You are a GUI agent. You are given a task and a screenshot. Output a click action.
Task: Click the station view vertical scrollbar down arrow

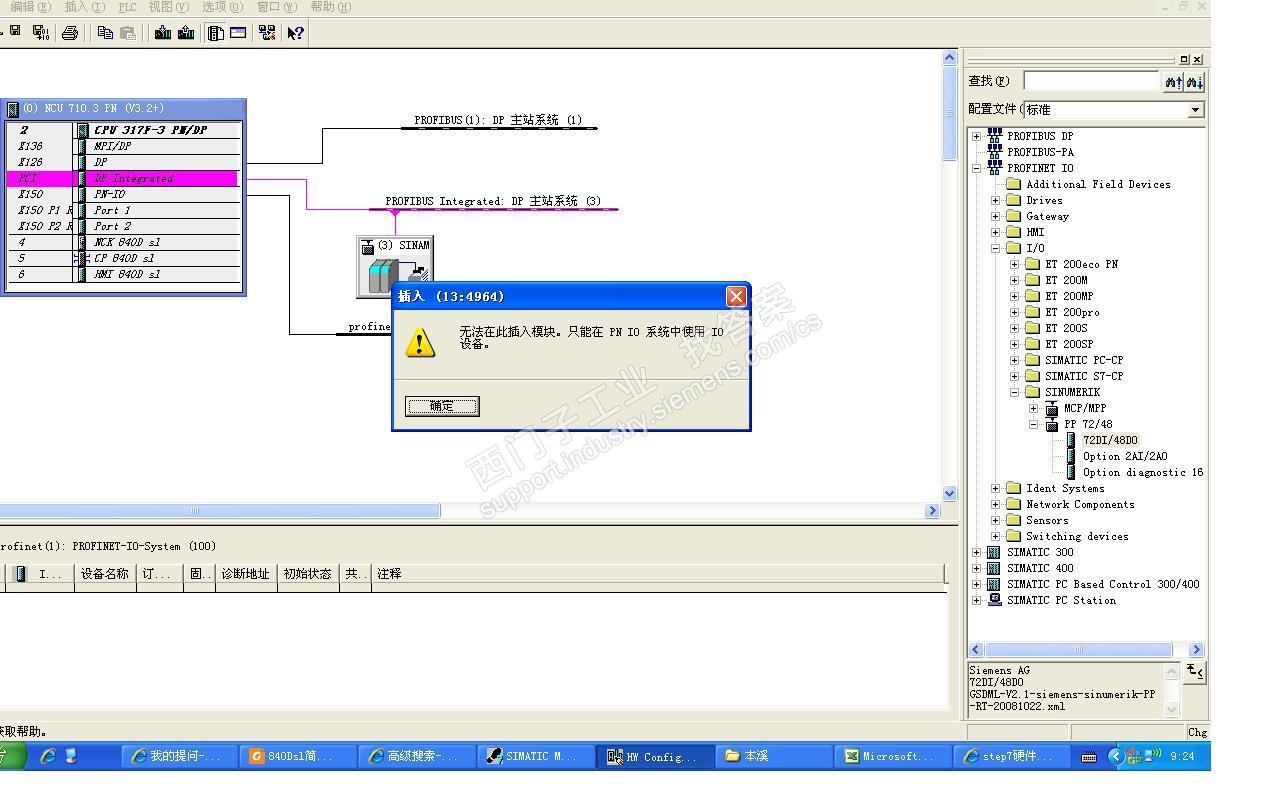tap(950, 493)
